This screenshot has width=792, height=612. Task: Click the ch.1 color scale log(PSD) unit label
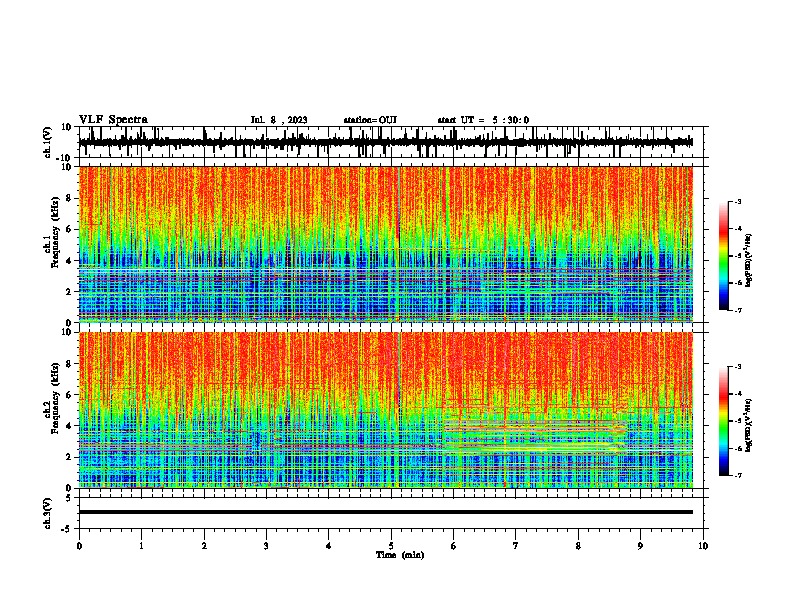[x=748, y=261]
